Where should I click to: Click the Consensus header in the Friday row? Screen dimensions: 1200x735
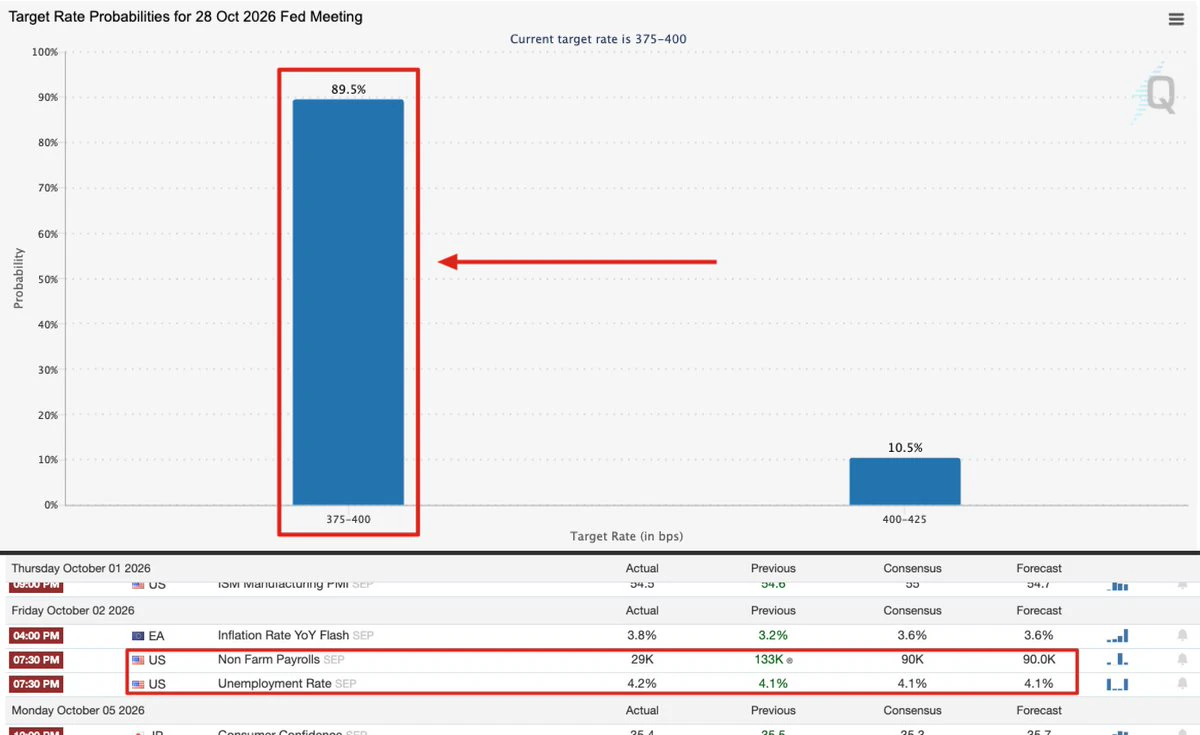[x=912, y=610]
